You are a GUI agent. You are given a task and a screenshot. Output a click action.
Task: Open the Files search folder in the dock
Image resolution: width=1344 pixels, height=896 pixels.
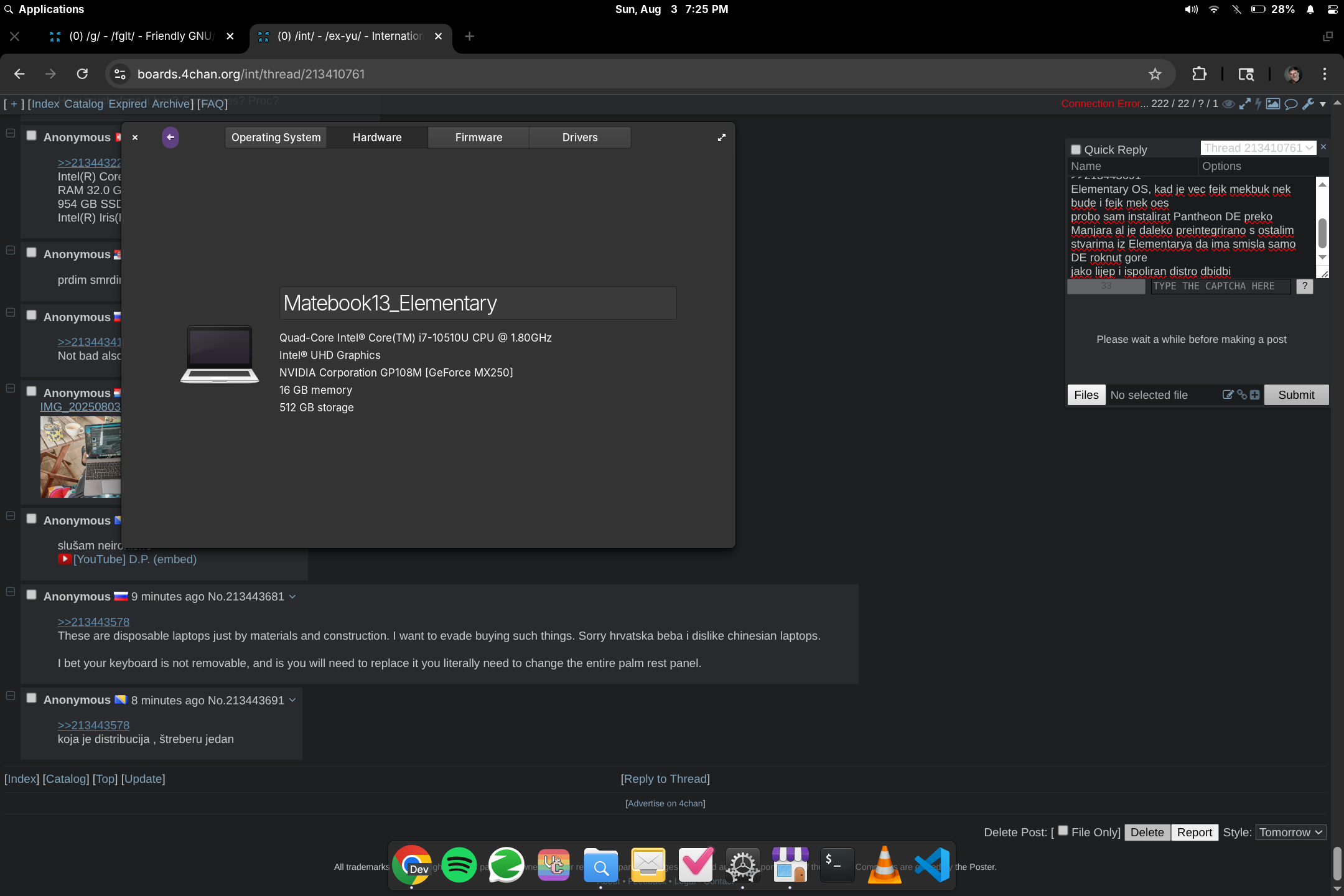point(600,865)
